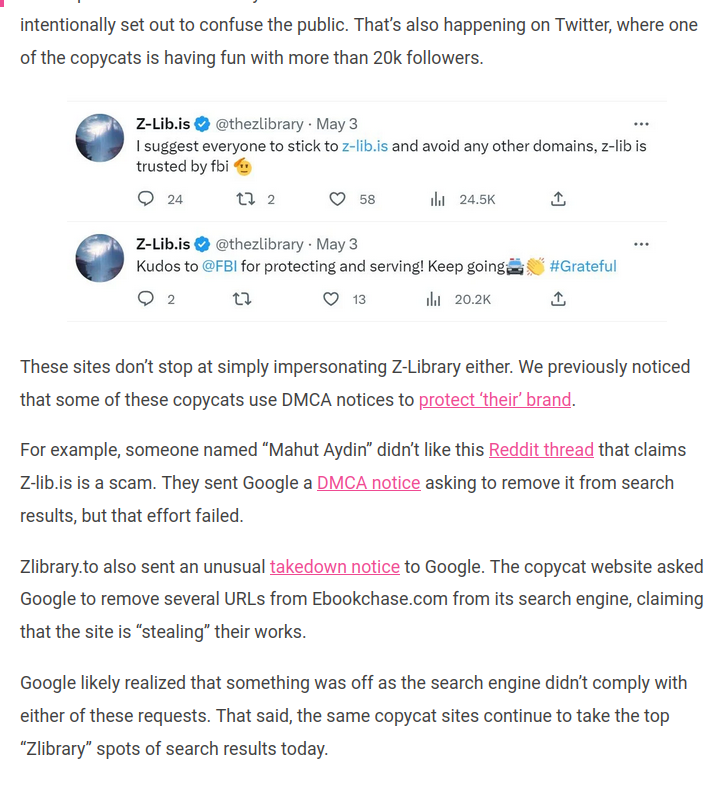
Task: Click views icon showing 20.2K
Action: [433, 298]
